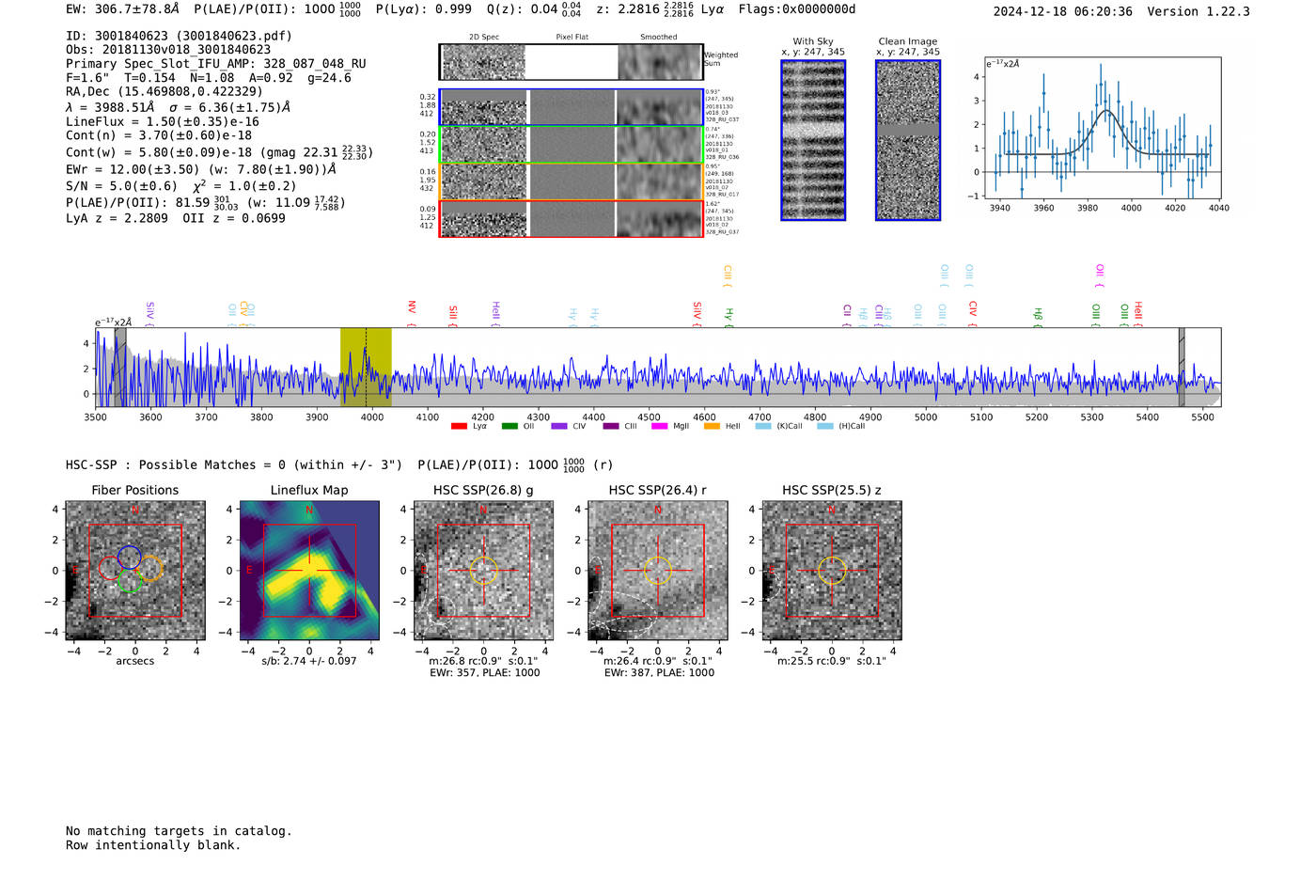The height and width of the screenshot is (896, 1316).
Task: Select the CIII legend swatch
Action: [x=611, y=426]
